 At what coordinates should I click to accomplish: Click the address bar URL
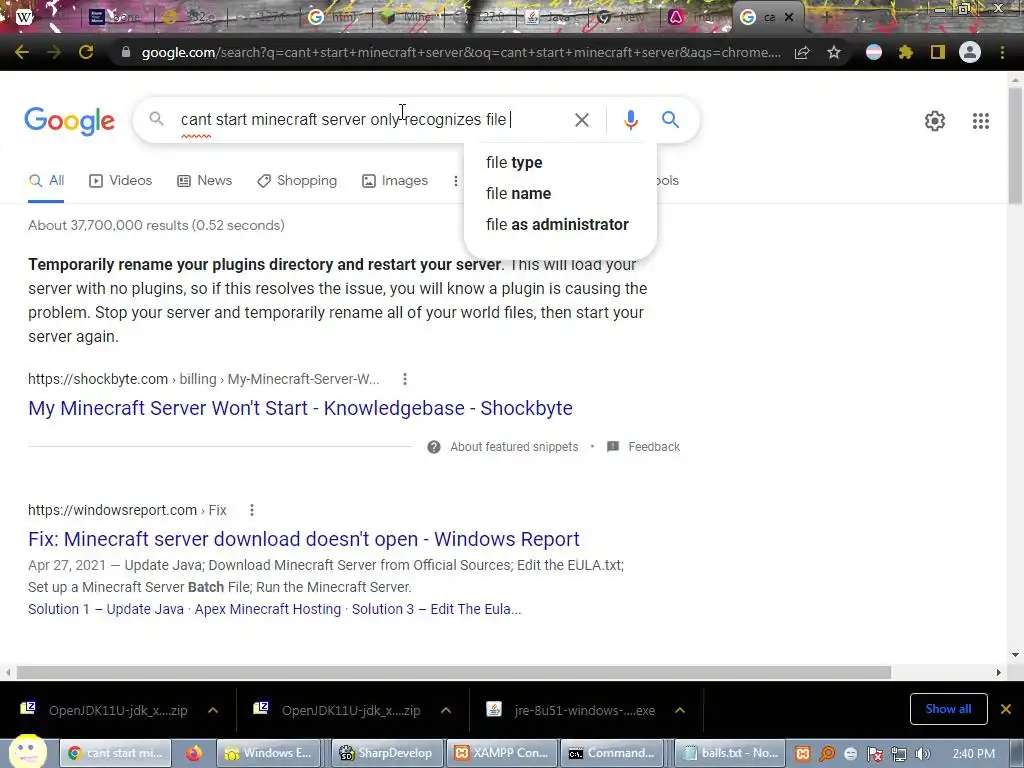point(460,52)
